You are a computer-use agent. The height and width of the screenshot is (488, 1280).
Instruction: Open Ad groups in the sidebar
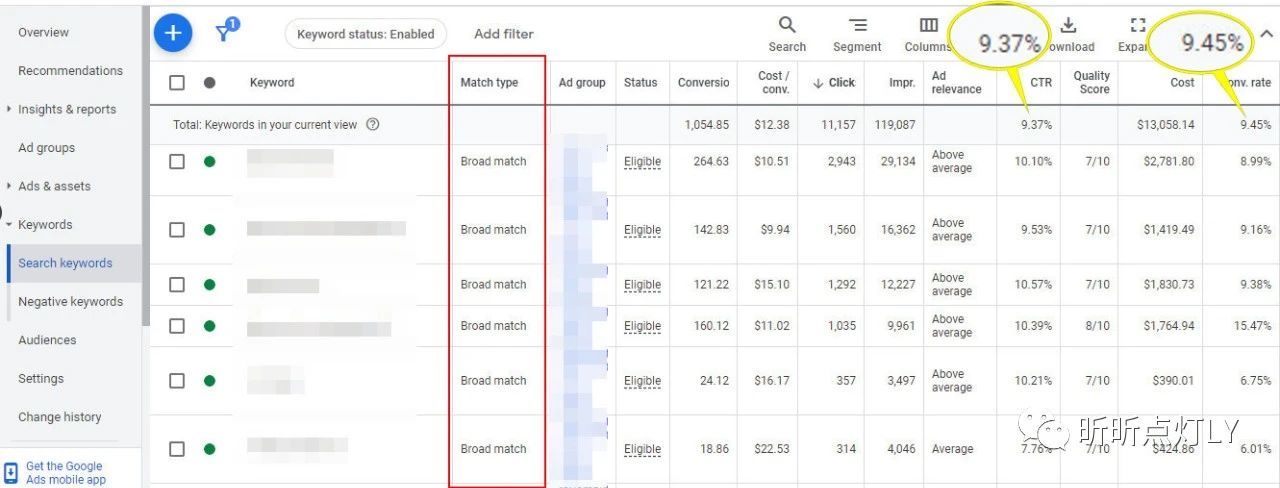tap(46, 148)
